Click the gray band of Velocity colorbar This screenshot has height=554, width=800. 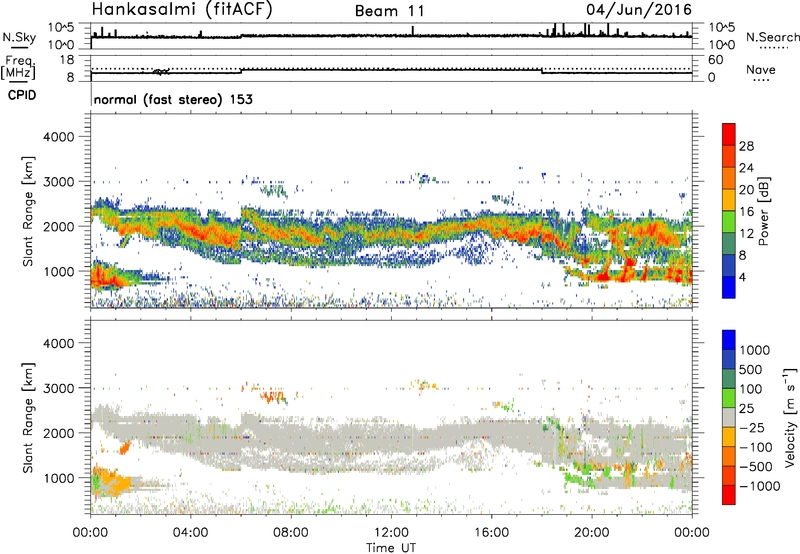pos(729,418)
